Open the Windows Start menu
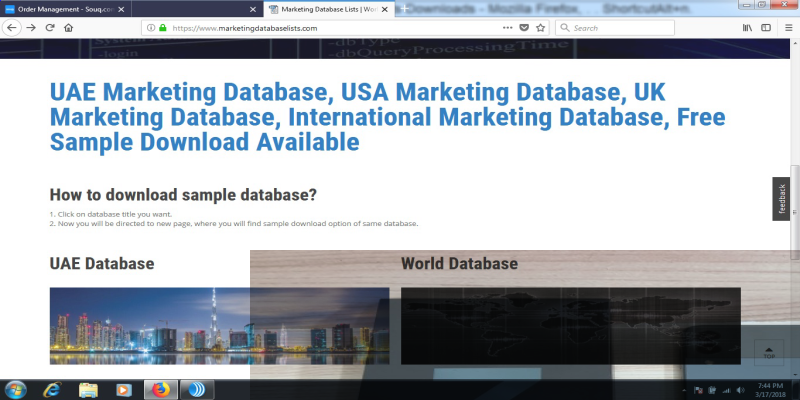 15,390
